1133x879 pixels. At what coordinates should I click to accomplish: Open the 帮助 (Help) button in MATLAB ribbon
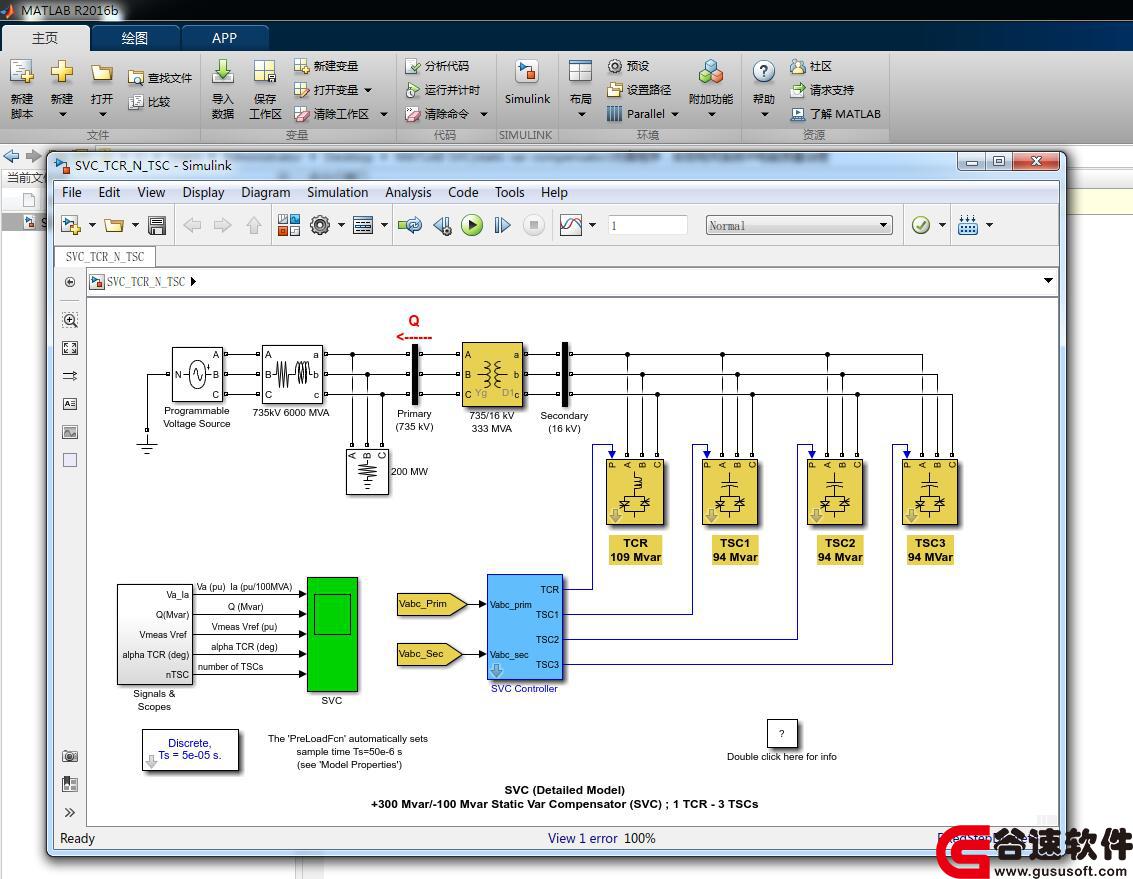click(x=764, y=90)
